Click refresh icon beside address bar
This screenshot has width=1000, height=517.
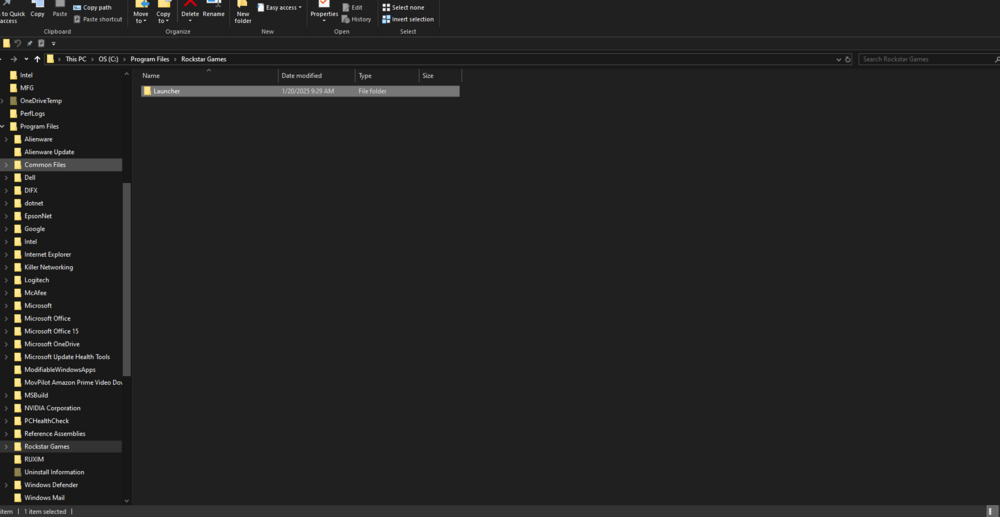[848, 59]
